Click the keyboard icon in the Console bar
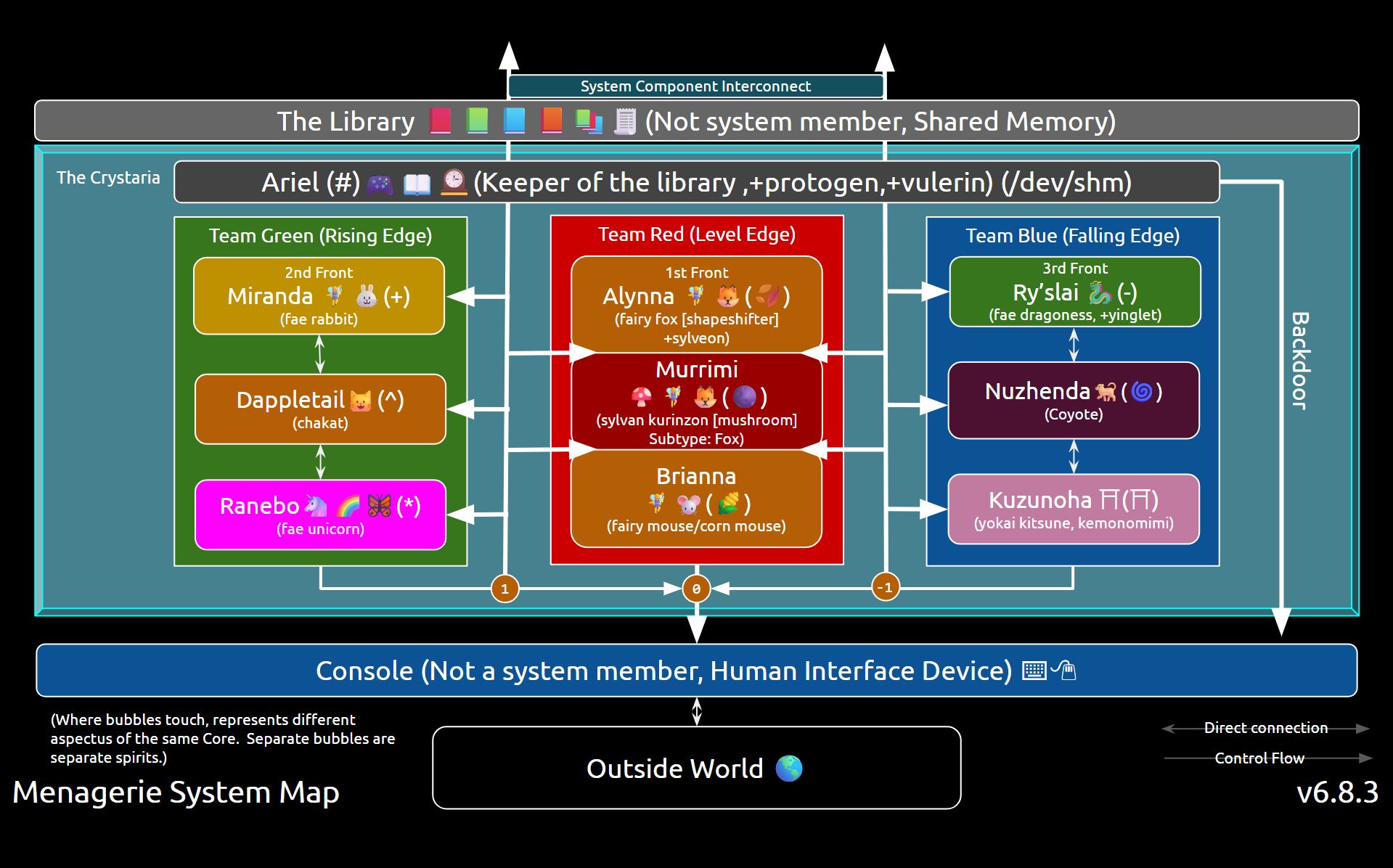 coord(1034,671)
